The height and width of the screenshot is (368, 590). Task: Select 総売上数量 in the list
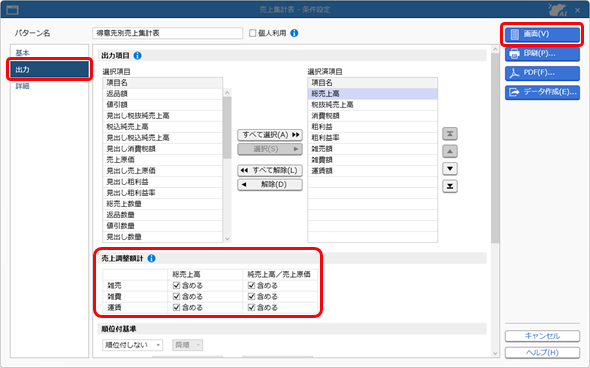(x=163, y=204)
